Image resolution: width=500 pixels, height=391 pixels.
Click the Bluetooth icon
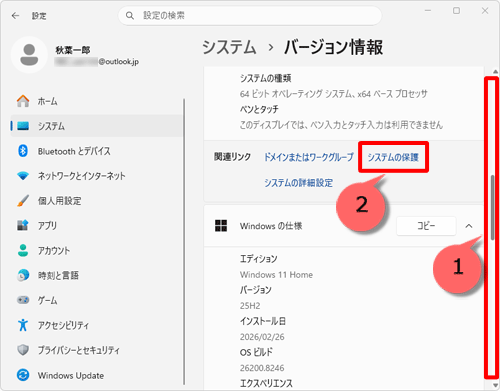click(x=23, y=151)
